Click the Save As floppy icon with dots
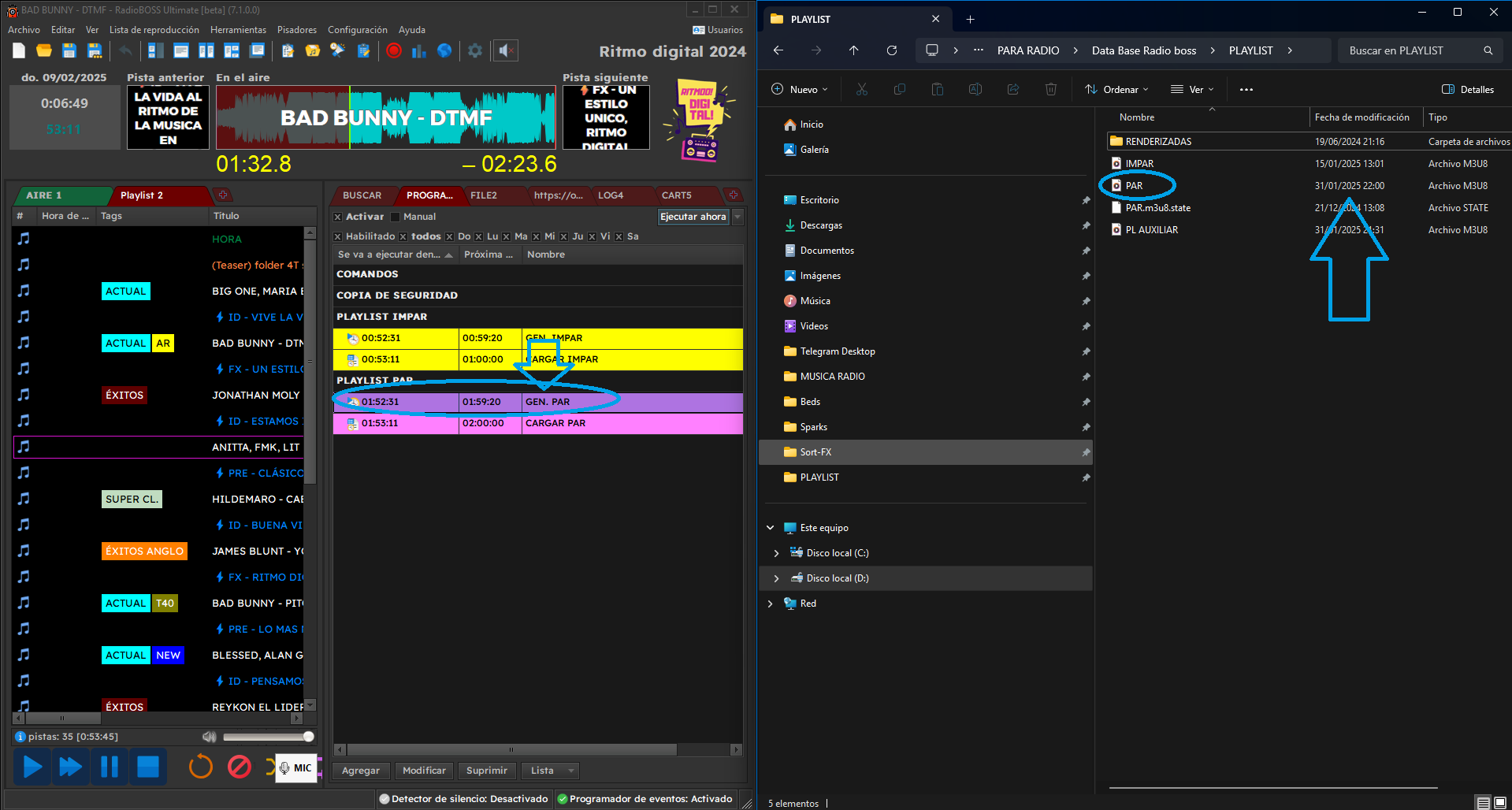The height and width of the screenshot is (810, 1512). coord(95,51)
